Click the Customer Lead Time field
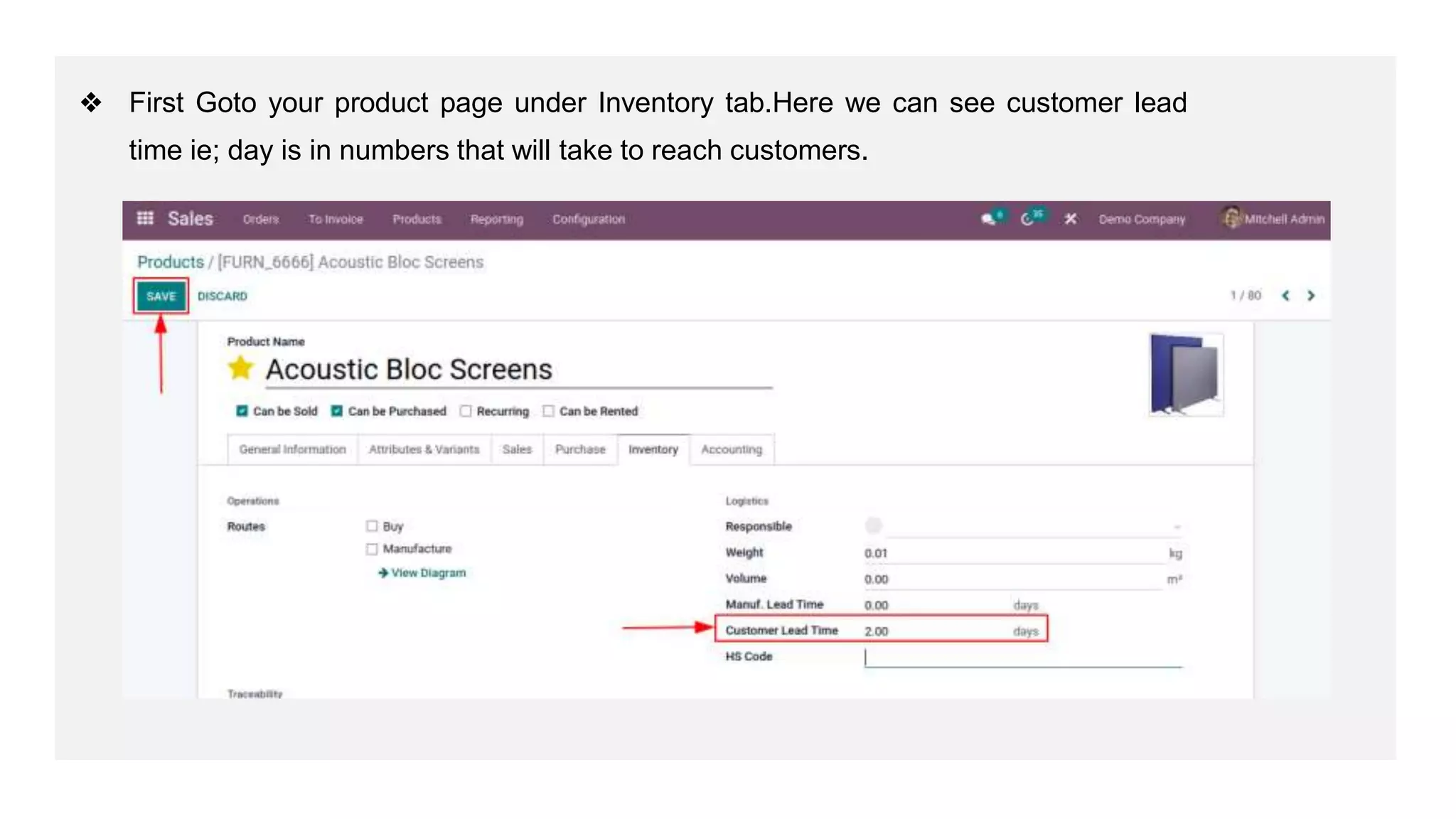1456x819 pixels. coord(936,631)
